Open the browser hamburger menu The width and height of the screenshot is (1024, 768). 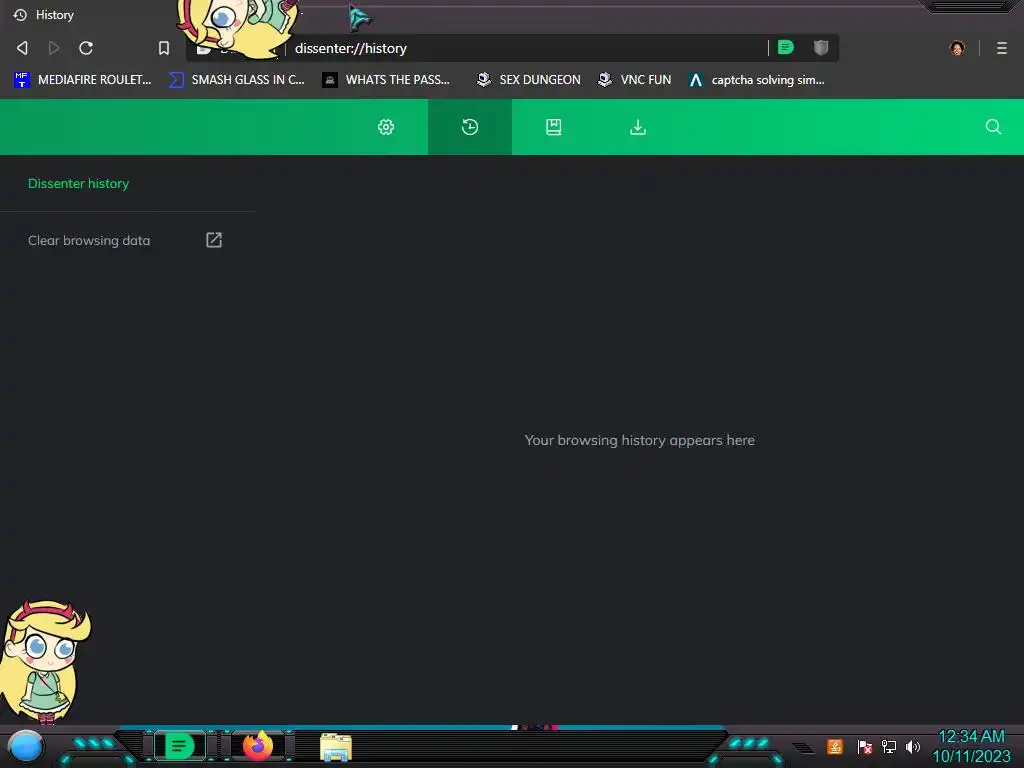[1002, 48]
